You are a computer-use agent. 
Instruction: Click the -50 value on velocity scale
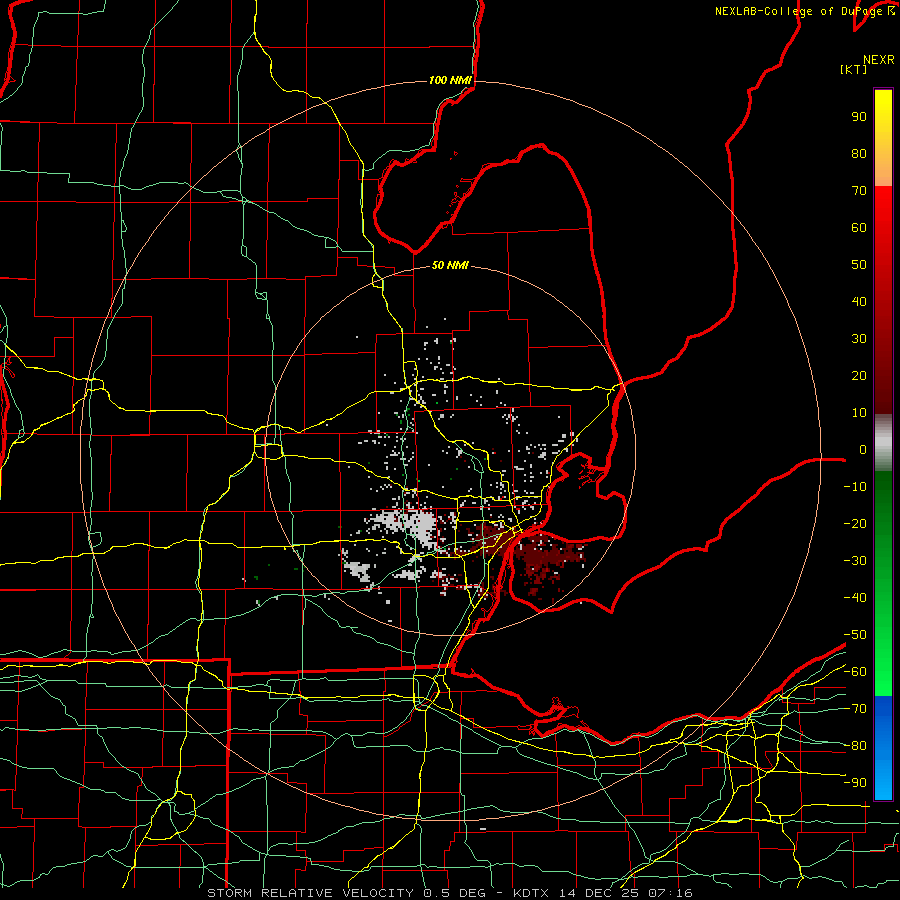[x=855, y=634]
